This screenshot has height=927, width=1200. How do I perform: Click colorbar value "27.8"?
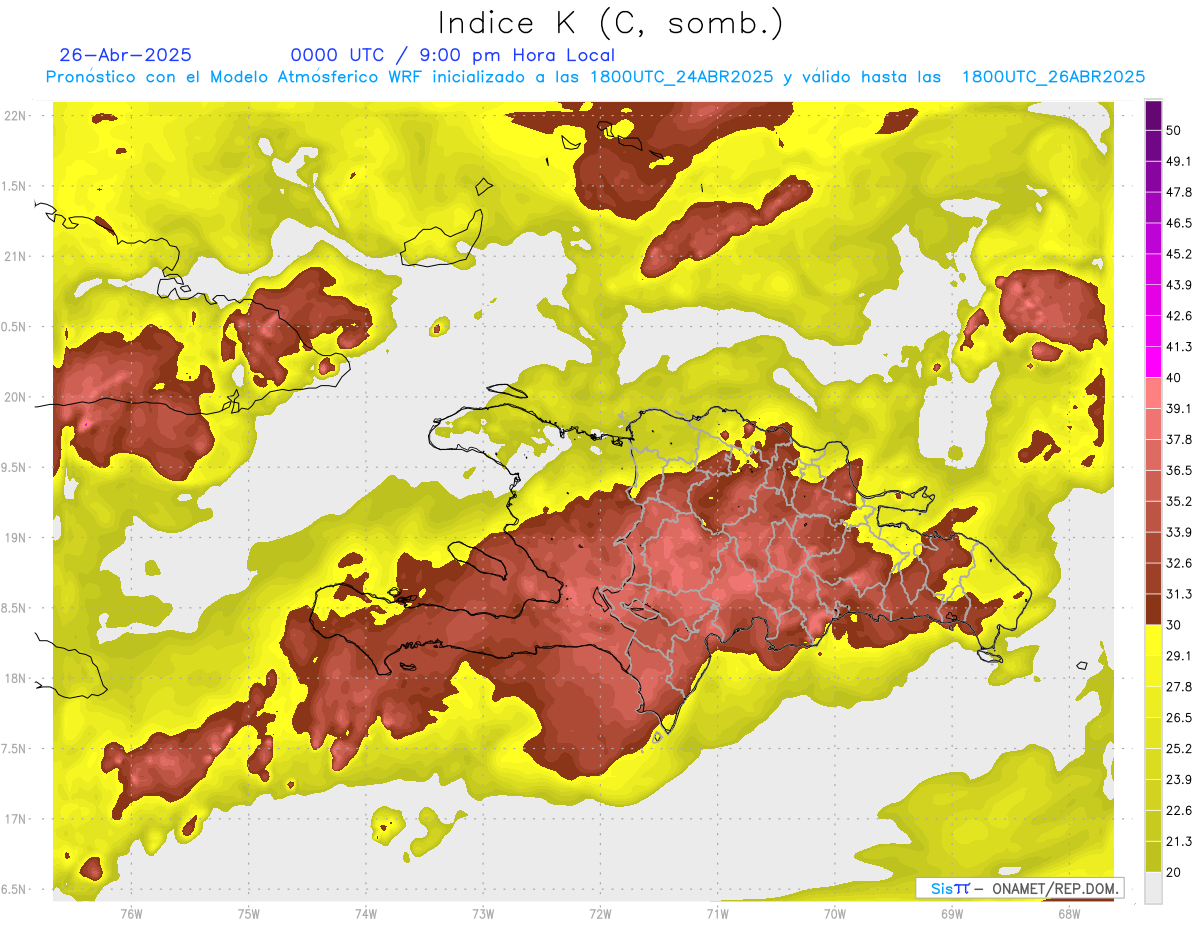[1179, 687]
